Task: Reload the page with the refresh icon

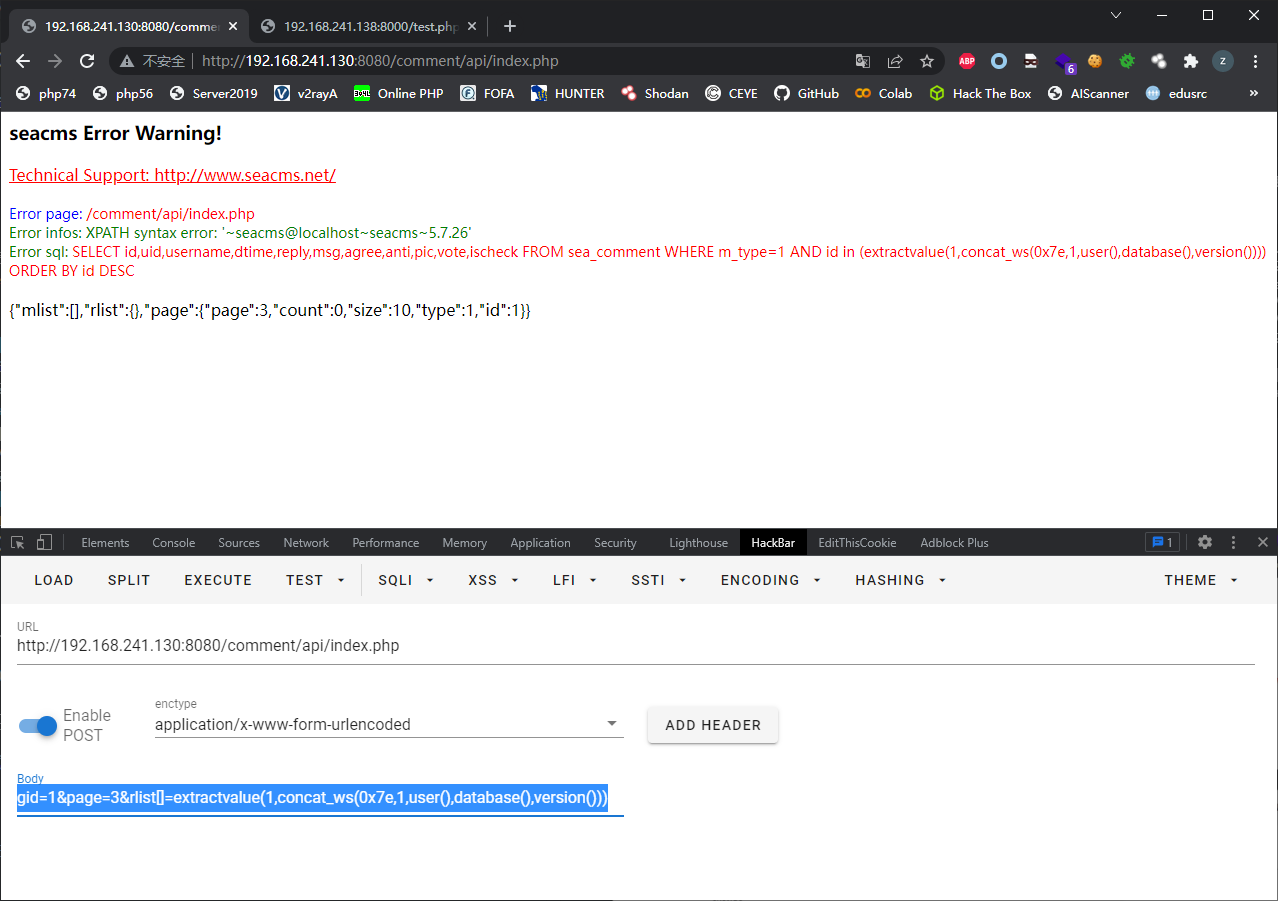Action: click(x=87, y=61)
